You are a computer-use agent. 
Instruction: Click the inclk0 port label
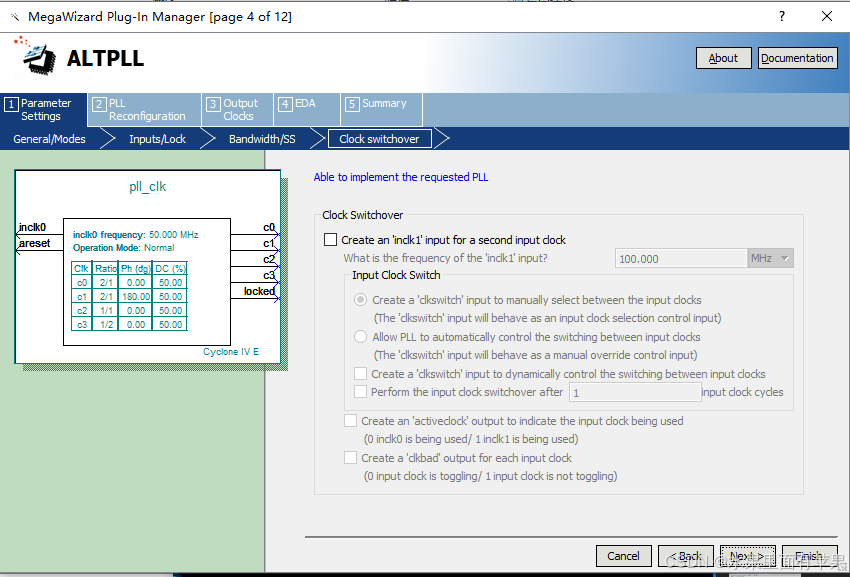(x=32, y=227)
